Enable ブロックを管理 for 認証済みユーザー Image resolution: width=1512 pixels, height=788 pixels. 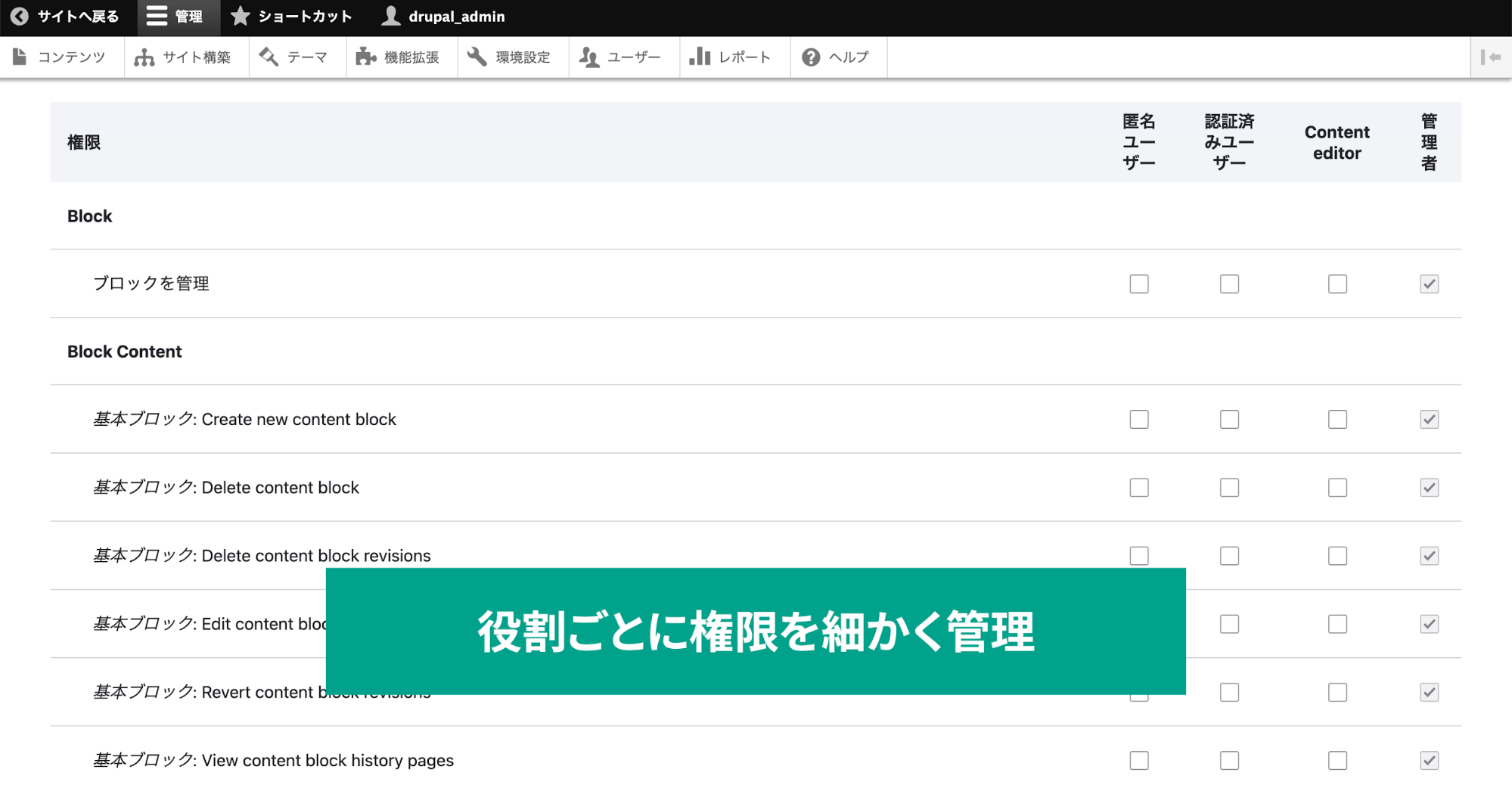click(x=1229, y=284)
